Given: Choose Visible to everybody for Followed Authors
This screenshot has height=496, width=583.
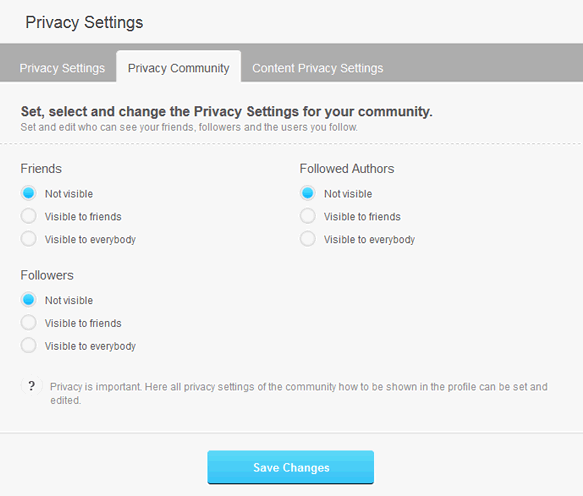Looking at the screenshot, I should point(308,239).
